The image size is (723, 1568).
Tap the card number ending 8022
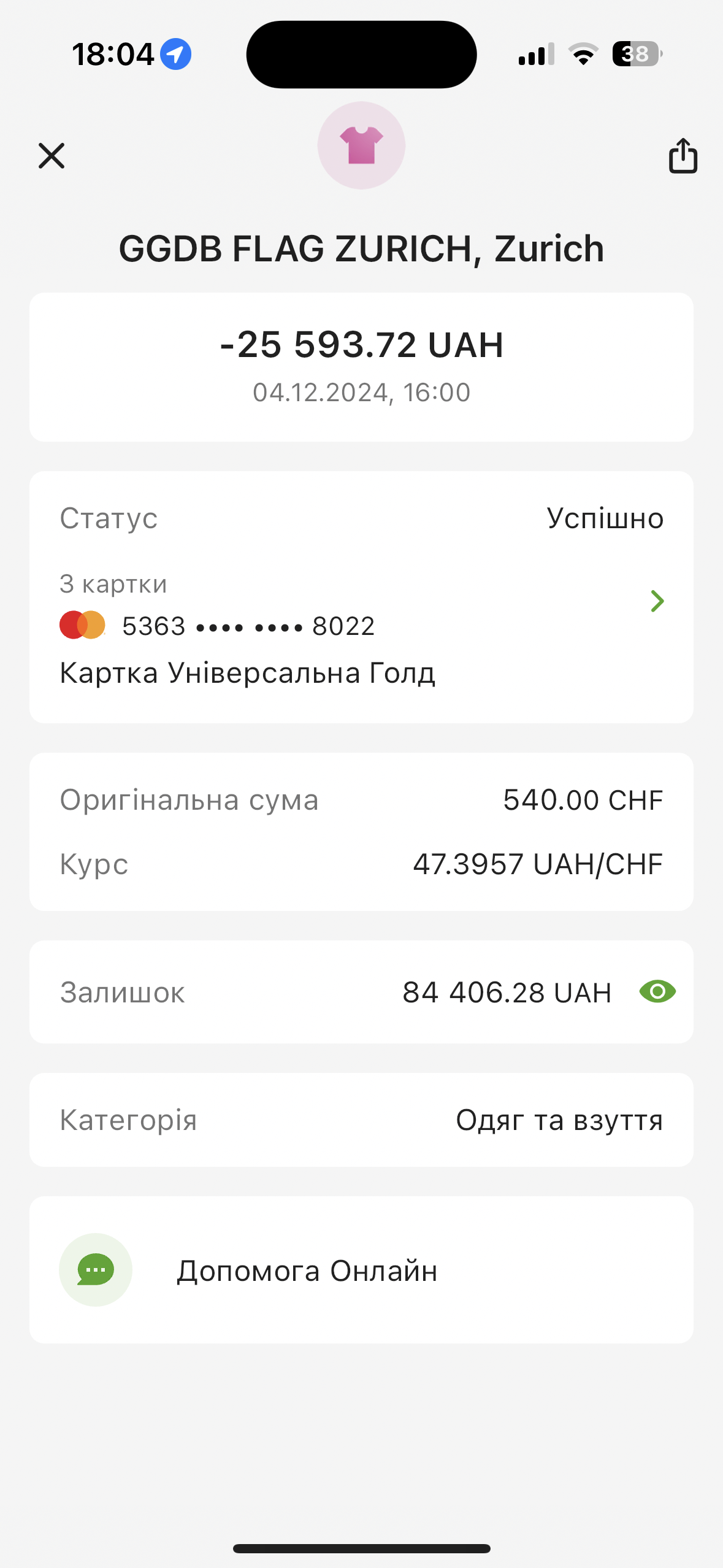click(x=248, y=626)
